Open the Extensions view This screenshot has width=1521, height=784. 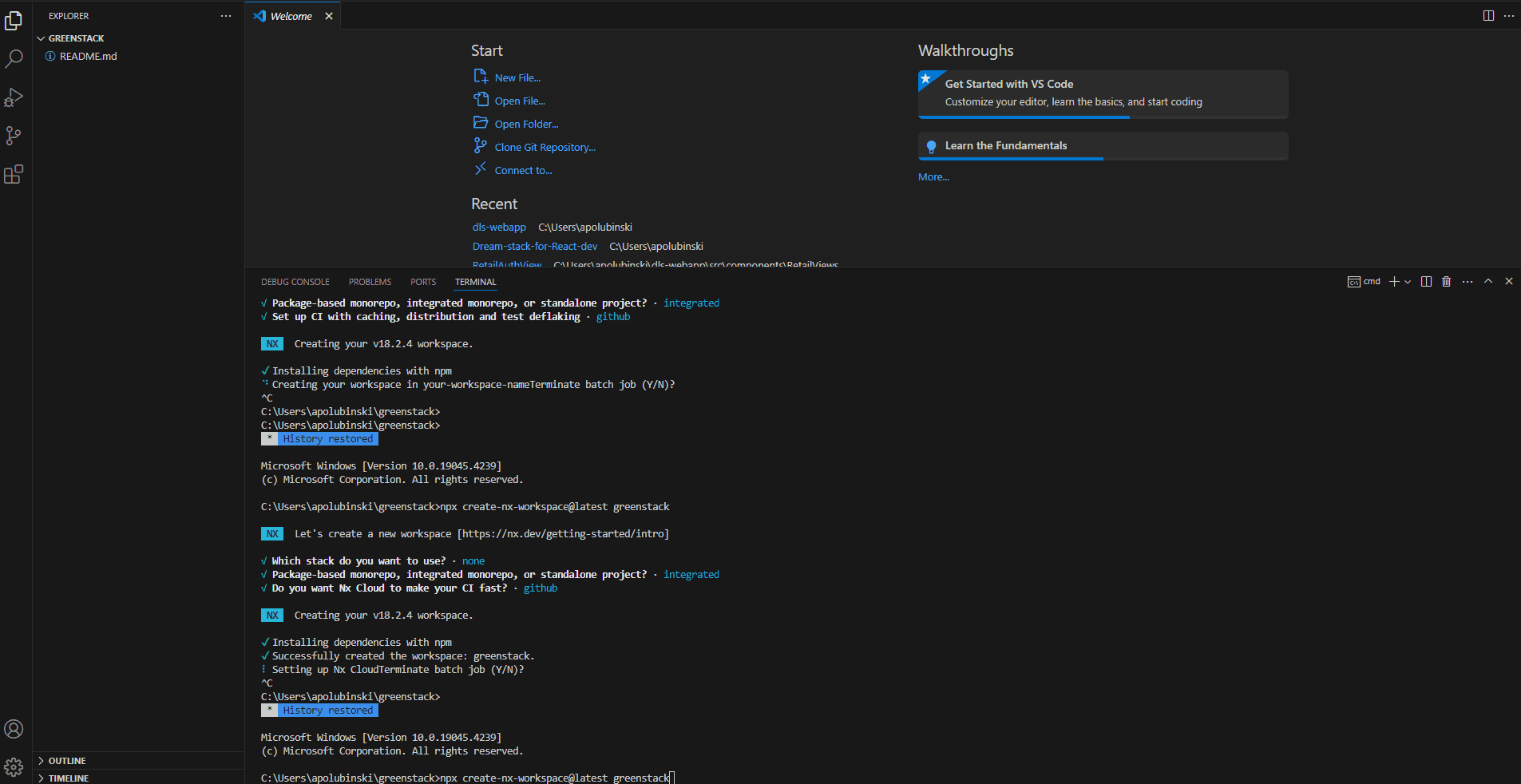(14, 174)
